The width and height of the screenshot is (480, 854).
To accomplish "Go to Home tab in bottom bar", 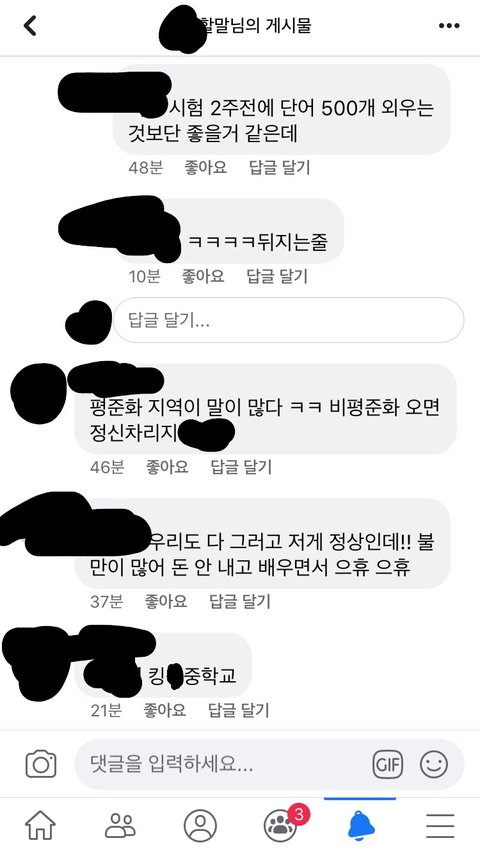I will 40,826.
